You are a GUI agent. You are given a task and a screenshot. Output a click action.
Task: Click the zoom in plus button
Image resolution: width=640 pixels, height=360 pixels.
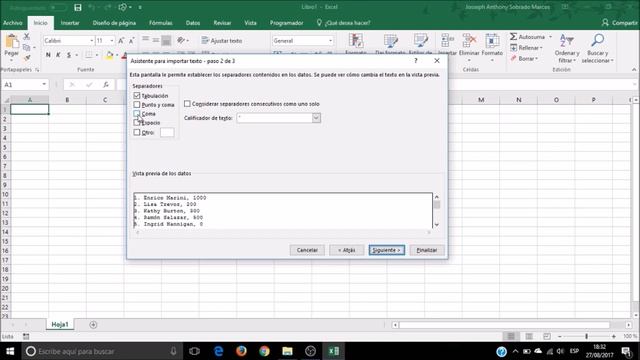(613, 336)
